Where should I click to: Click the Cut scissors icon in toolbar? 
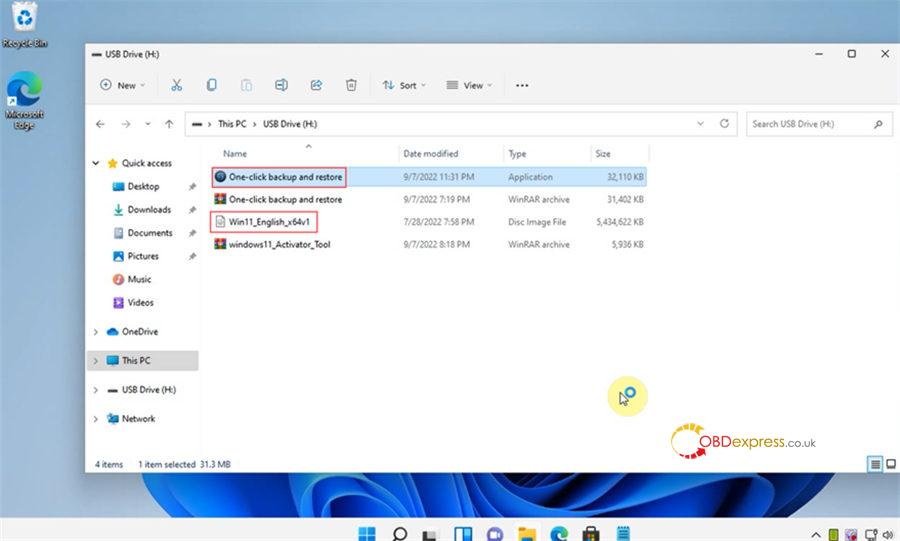176,85
